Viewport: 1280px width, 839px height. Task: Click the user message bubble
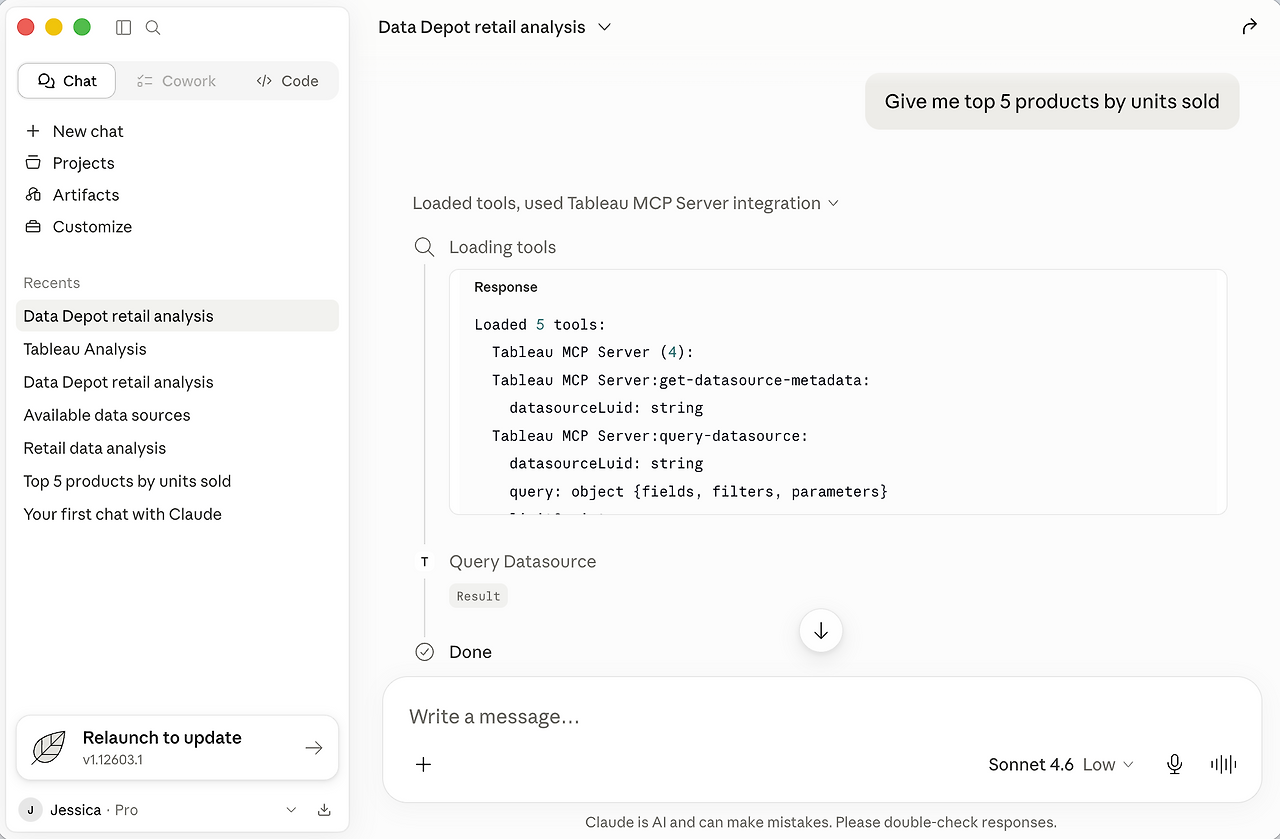pyautogui.click(x=1052, y=101)
